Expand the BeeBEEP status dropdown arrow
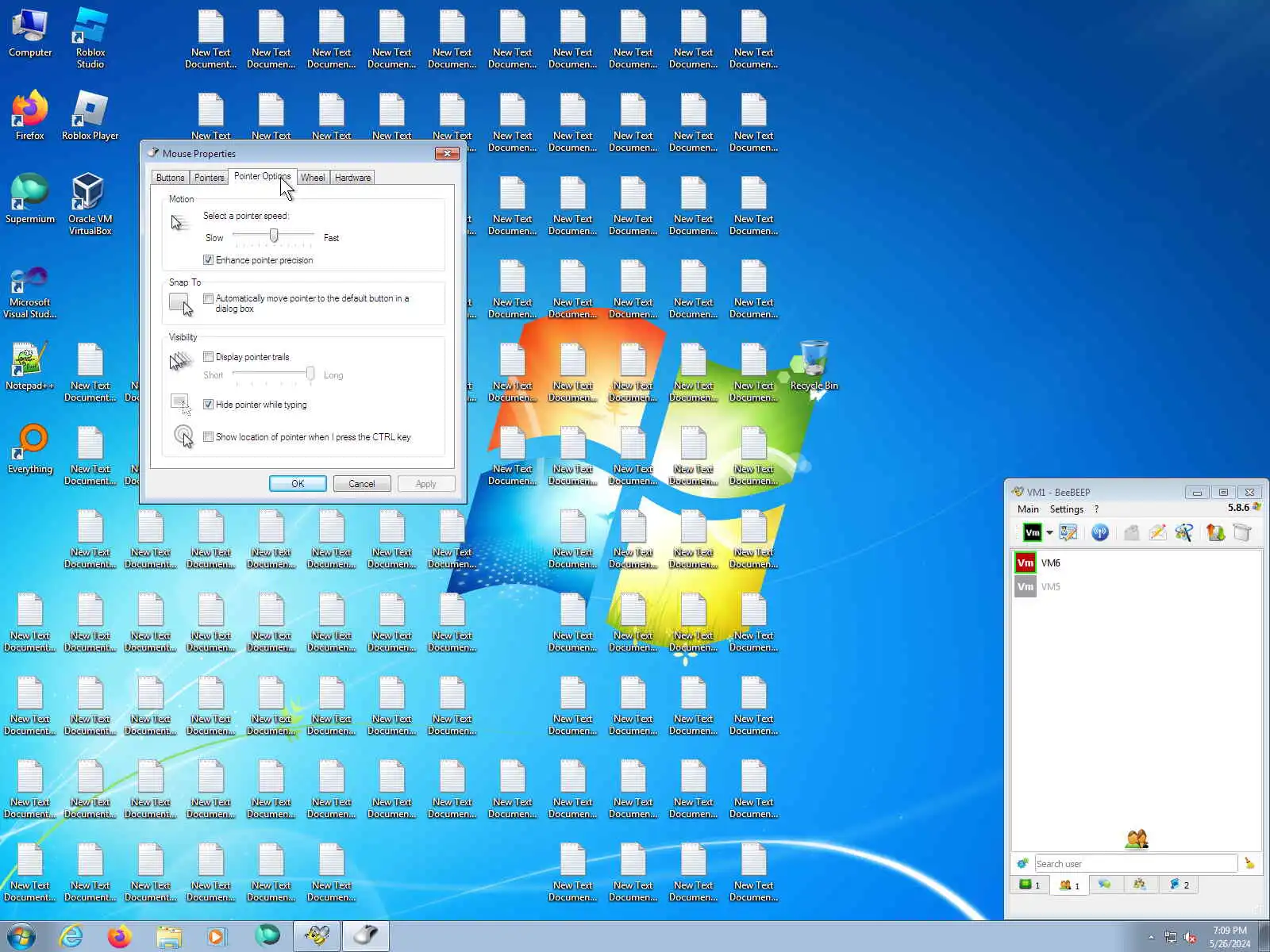The image size is (1270, 952). coord(1049,533)
